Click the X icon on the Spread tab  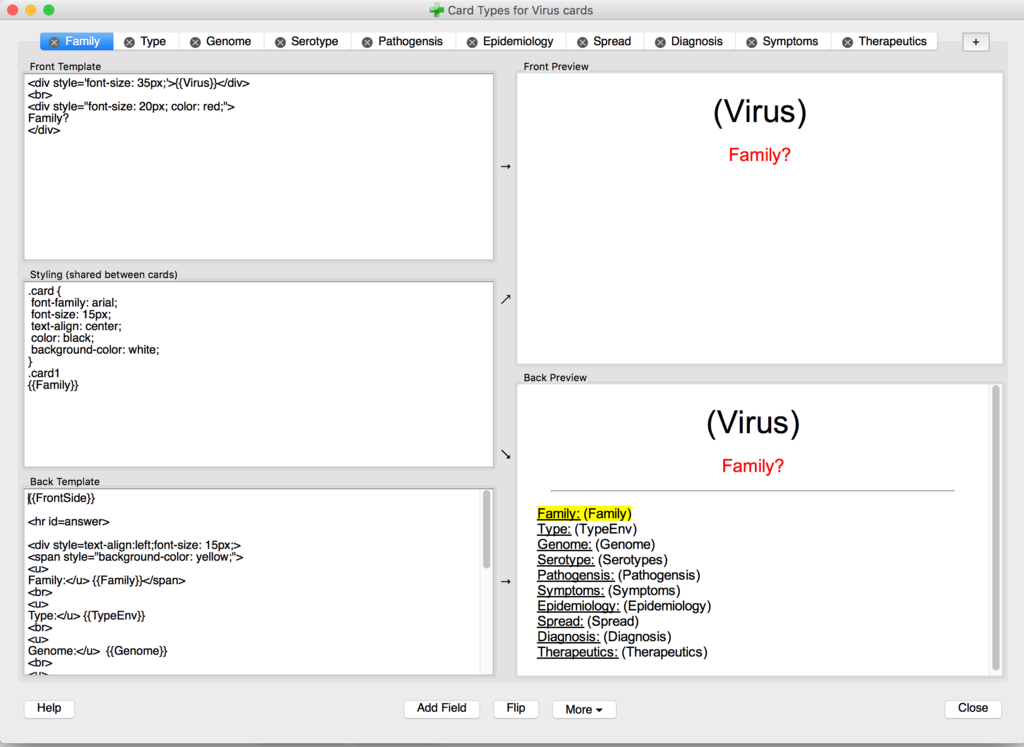pos(582,42)
